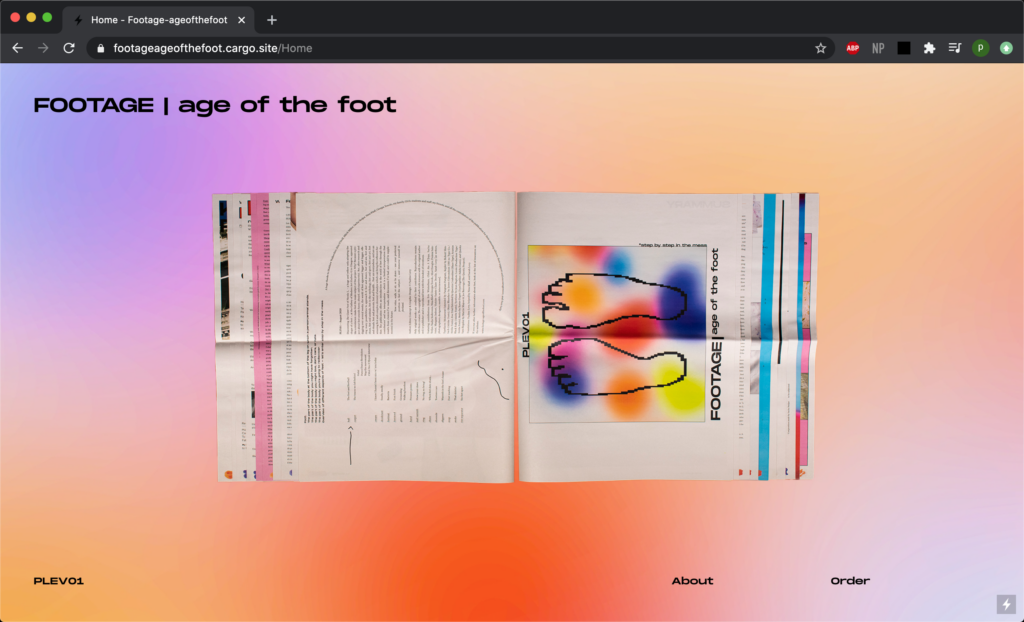This screenshot has height=622, width=1024.
Task: Click the address bar URL field
Action: coord(450,48)
